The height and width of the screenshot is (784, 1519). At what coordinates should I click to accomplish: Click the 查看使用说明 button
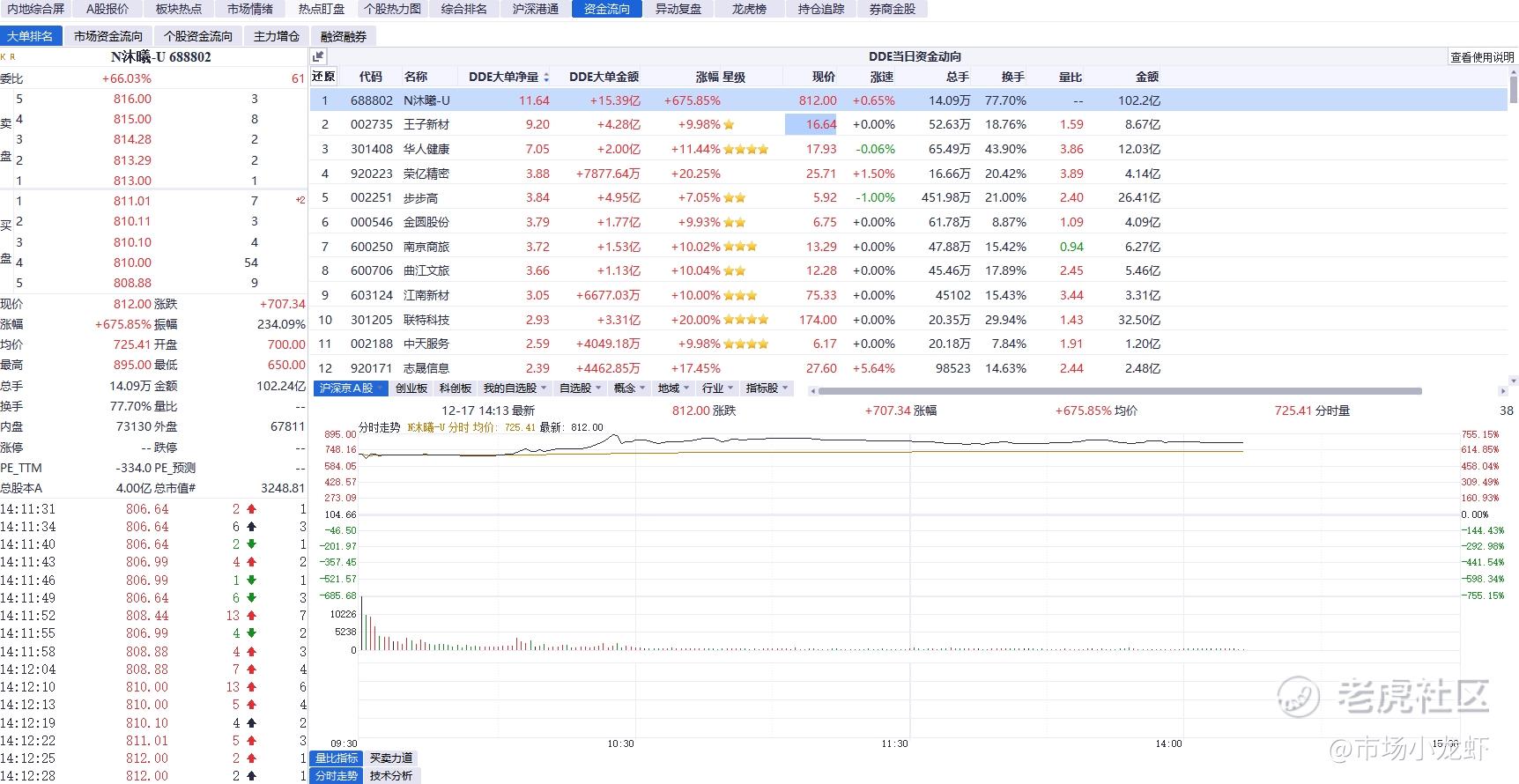coord(1482,57)
